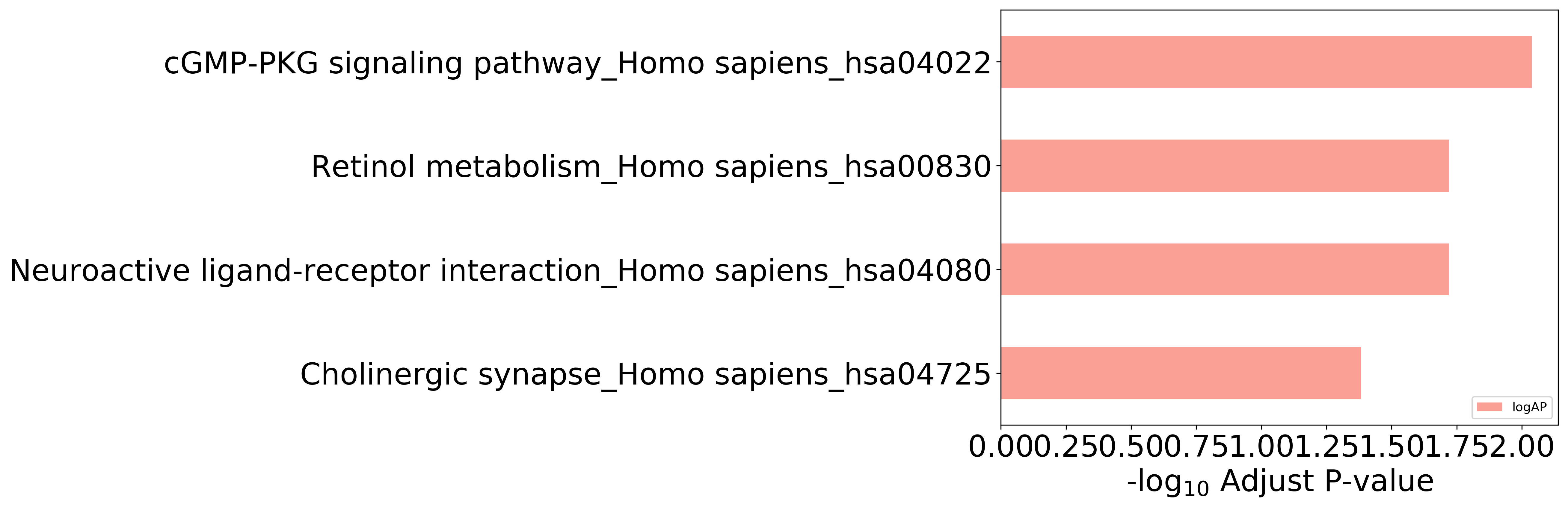Click the 0.00 x-axis tick label
Screen dimensions: 1568x507
1001,447
